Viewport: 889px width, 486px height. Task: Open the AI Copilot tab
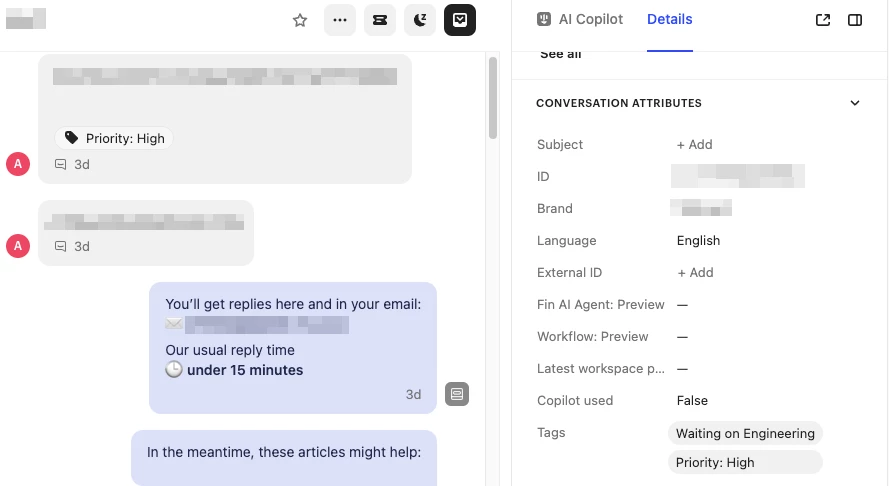(579, 19)
